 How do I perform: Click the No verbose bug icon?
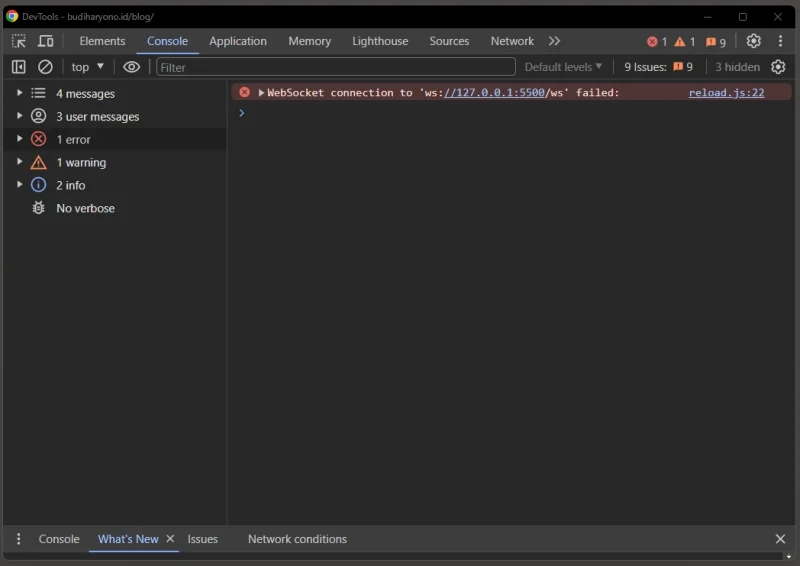point(38,208)
